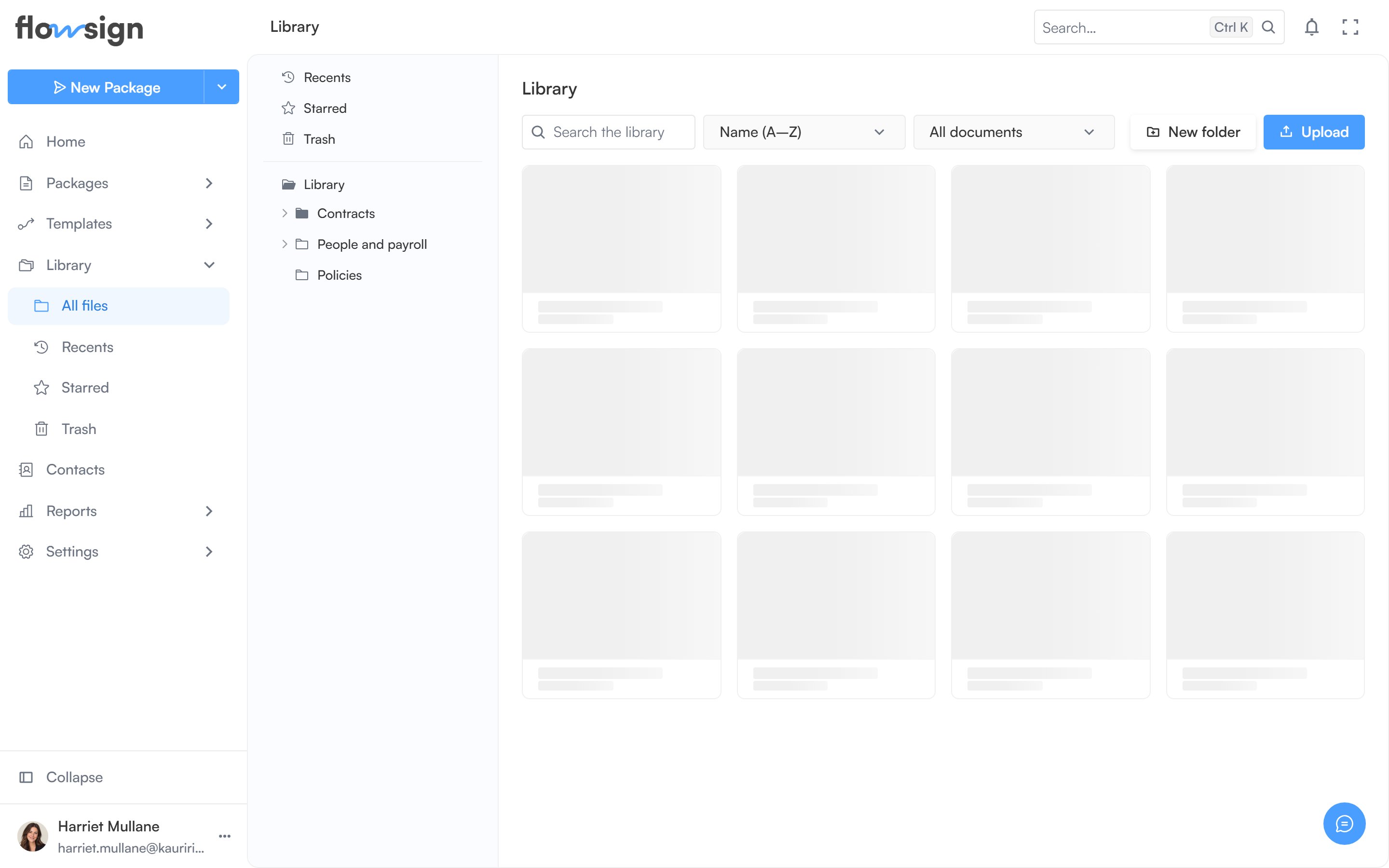Open user account options ellipsis
Image resolution: width=1389 pixels, height=868 pixels.
click(225, 836)
